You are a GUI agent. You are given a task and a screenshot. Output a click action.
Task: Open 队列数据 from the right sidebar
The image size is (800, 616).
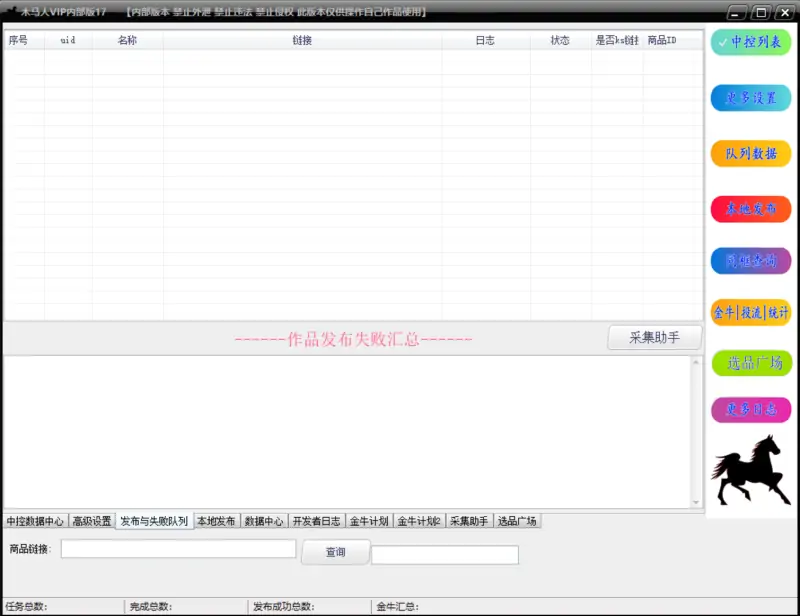(x=751, y=153)
